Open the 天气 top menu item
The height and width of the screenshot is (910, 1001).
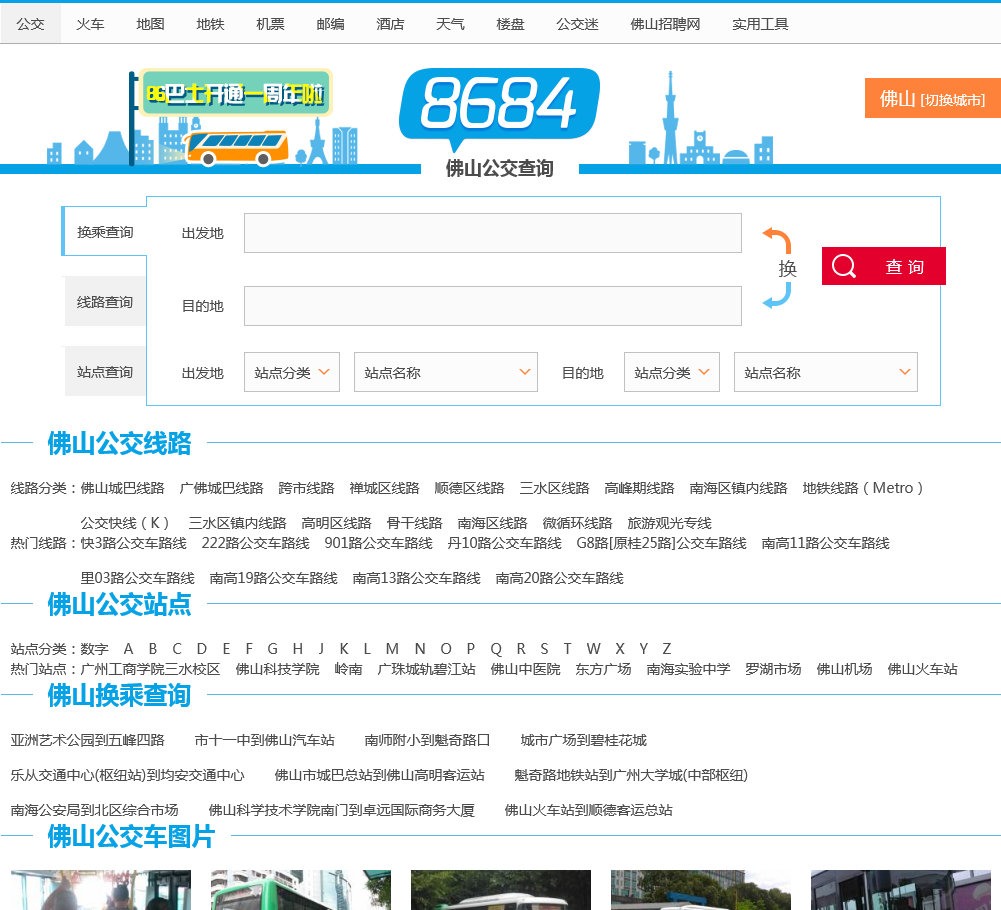click(x=450, y=24)
